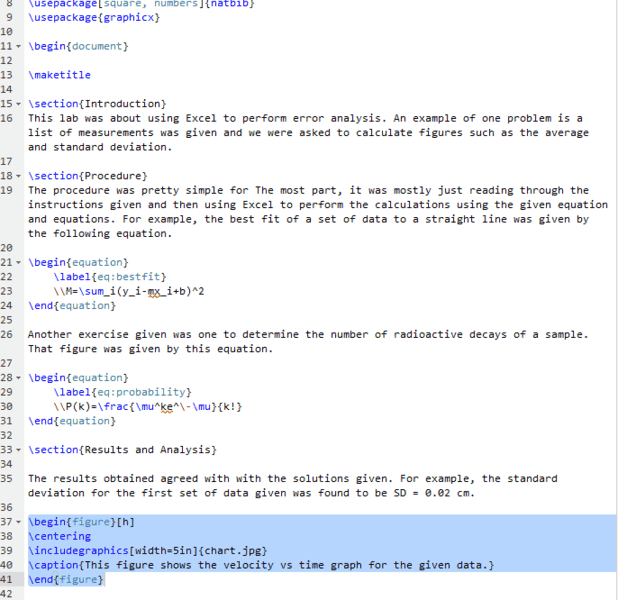
Task: Click the \caption text in the figure
Action: point(261,565)
